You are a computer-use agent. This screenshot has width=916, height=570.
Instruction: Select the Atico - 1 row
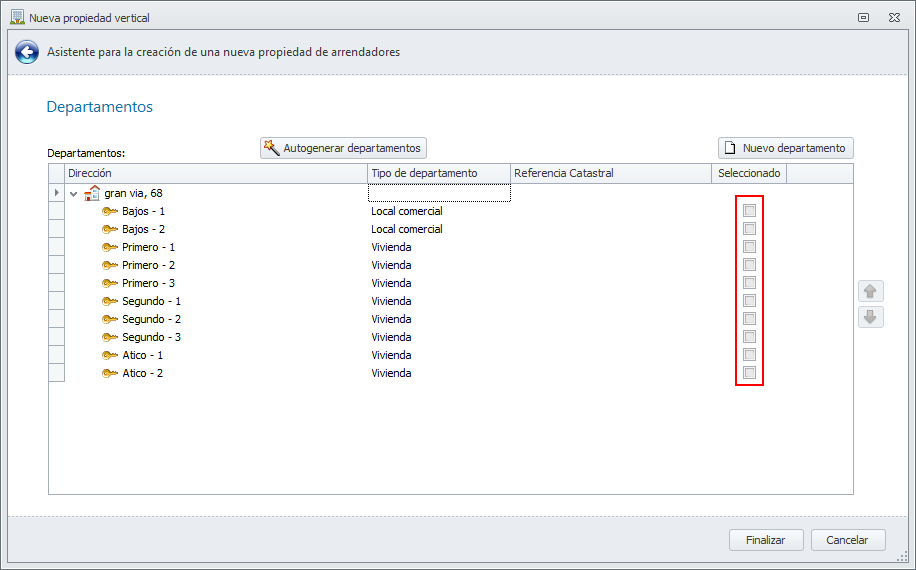pyautogui.click(x=451, y=355)
